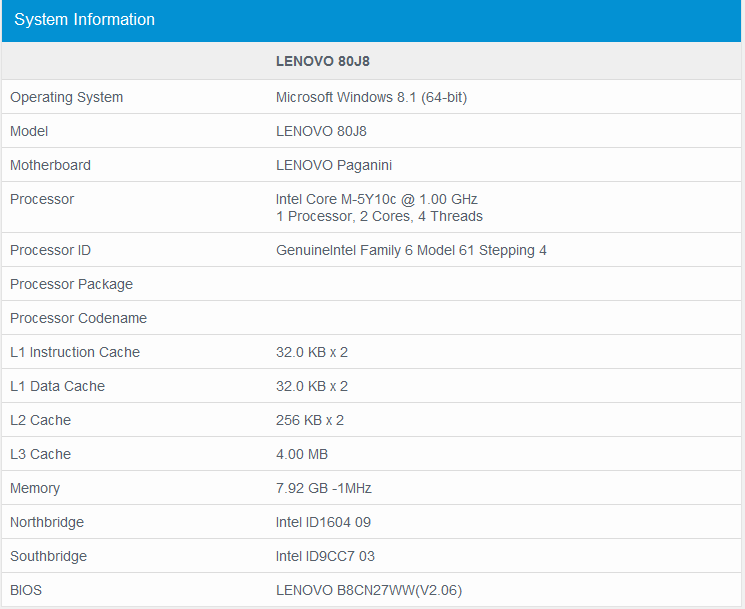Click the Intel ID9CC7 03 Southbridge value
This screenshot has height=609, width=745.
point(325,556)
